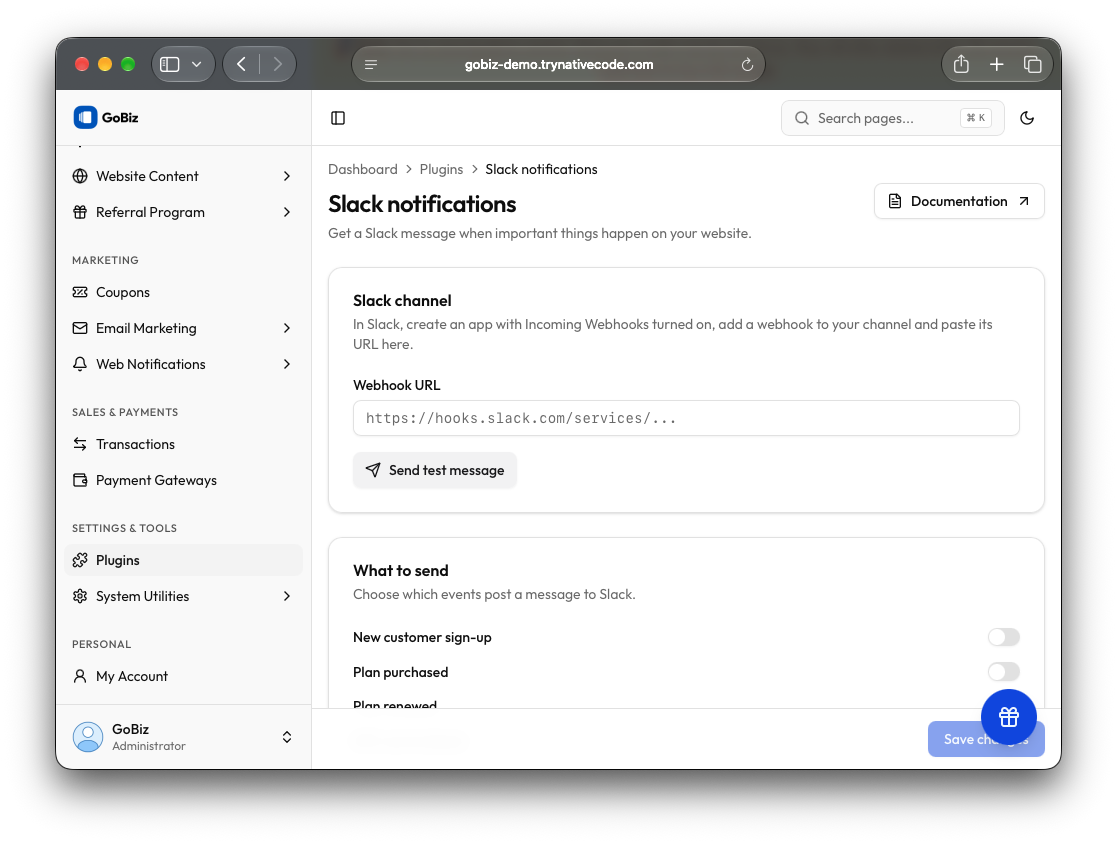Image resolution: width=1117 pixels, height=843 pixels.
Task: Go to Dashboard breadcrumb link
Action: pyautogui.click(x=363, y=170)
